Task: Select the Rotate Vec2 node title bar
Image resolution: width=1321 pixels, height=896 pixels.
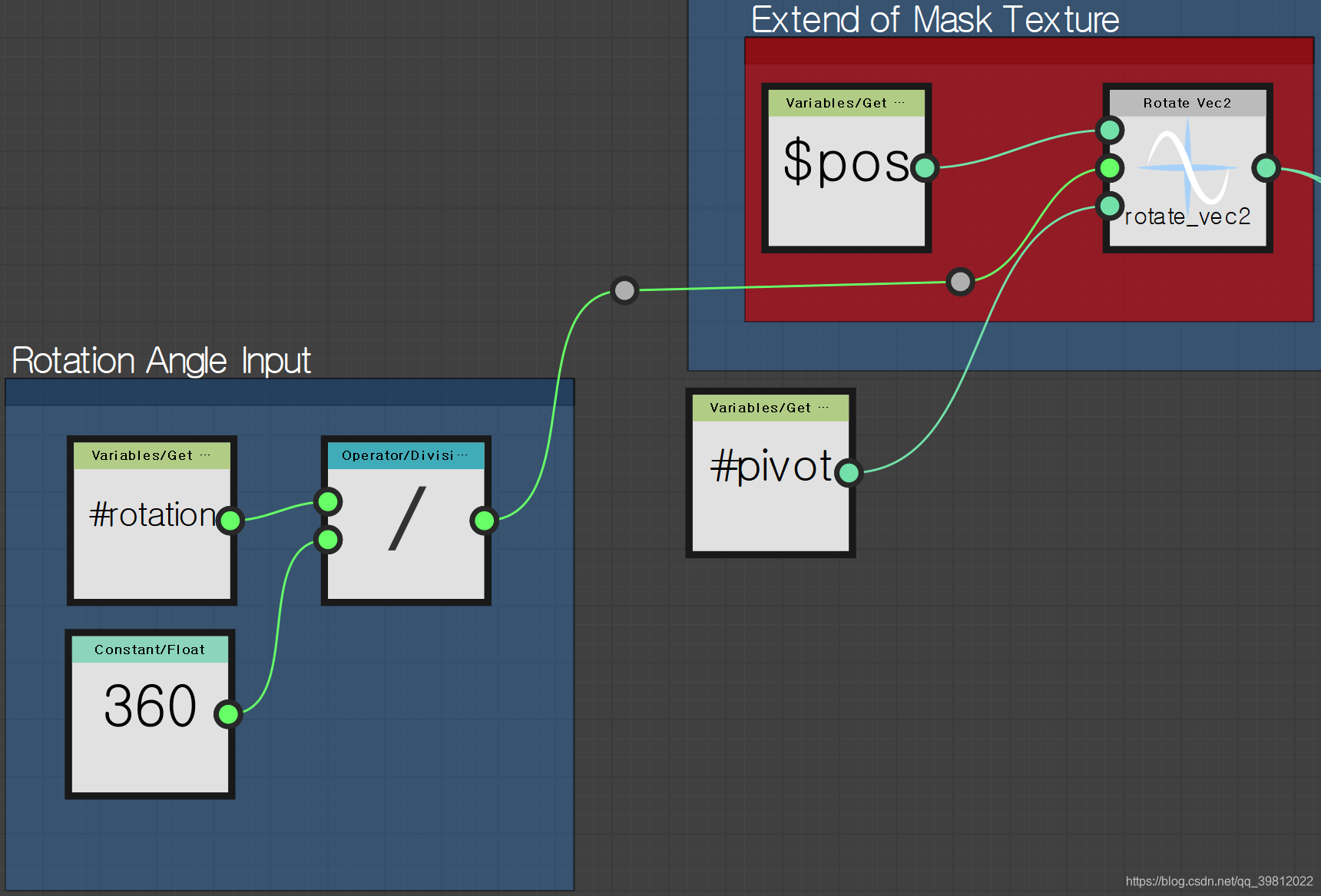Action: (1187, 103)
